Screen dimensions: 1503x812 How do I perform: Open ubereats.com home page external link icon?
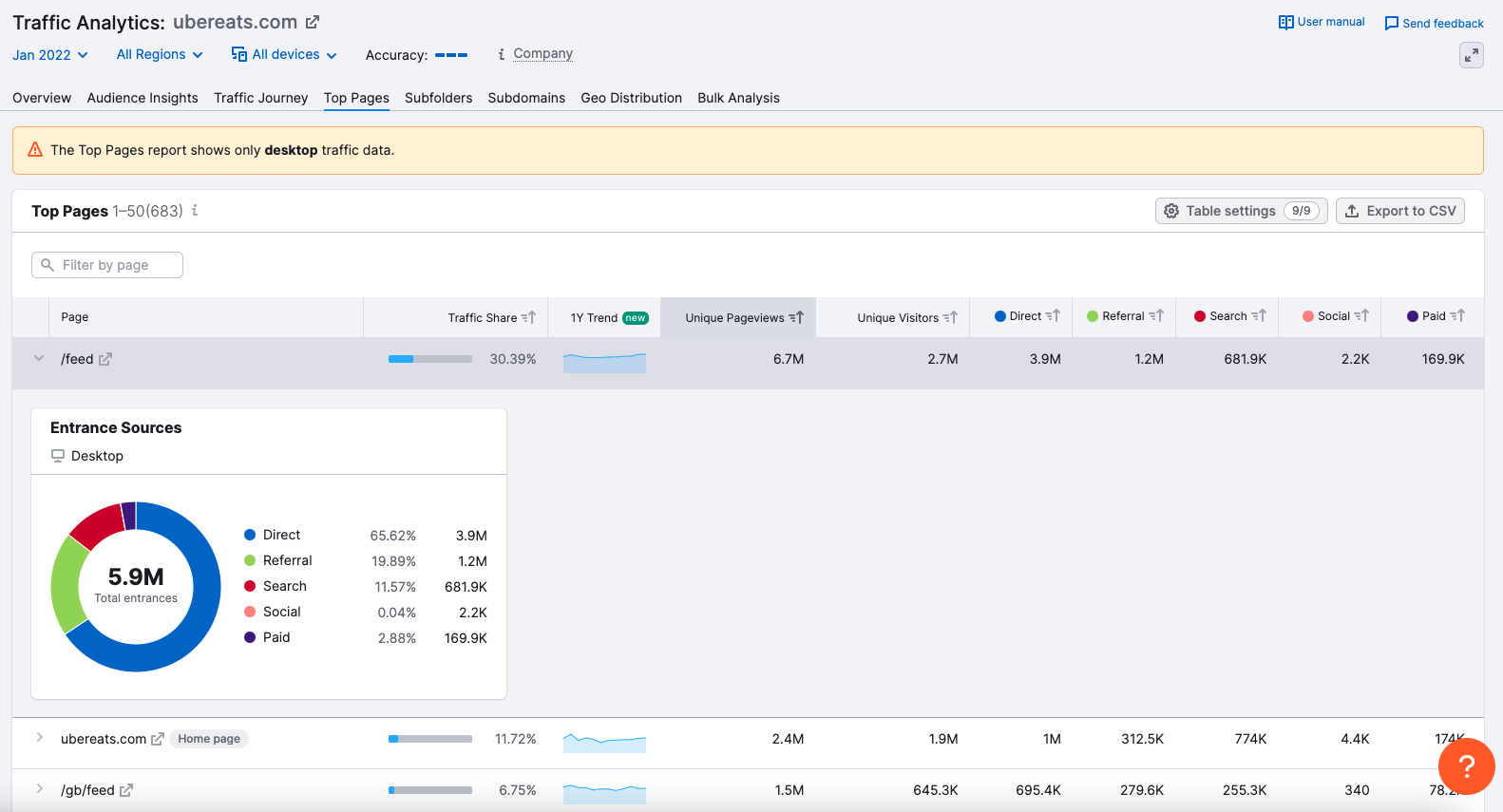tap(158, 739)
